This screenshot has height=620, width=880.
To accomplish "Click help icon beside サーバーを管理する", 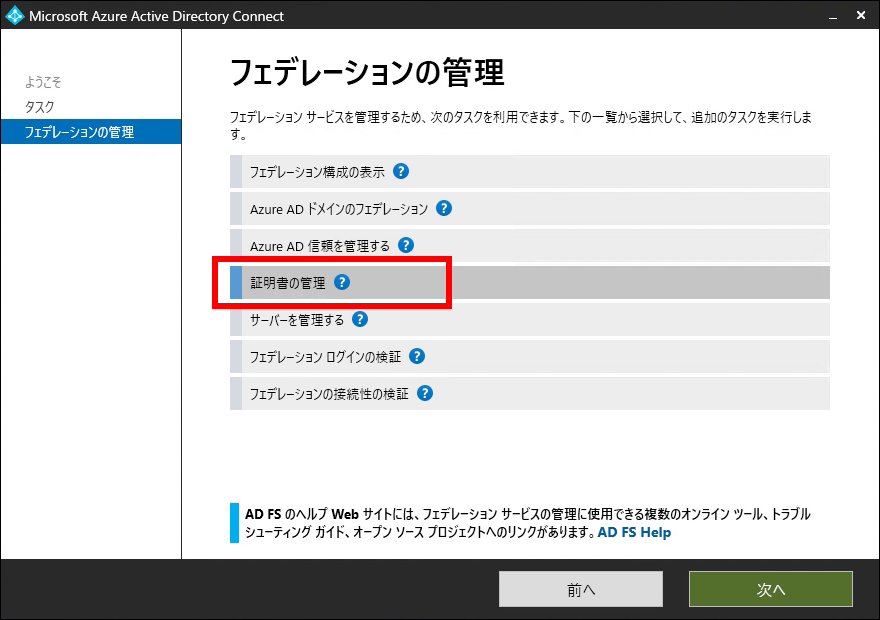I will click(360, 319).
